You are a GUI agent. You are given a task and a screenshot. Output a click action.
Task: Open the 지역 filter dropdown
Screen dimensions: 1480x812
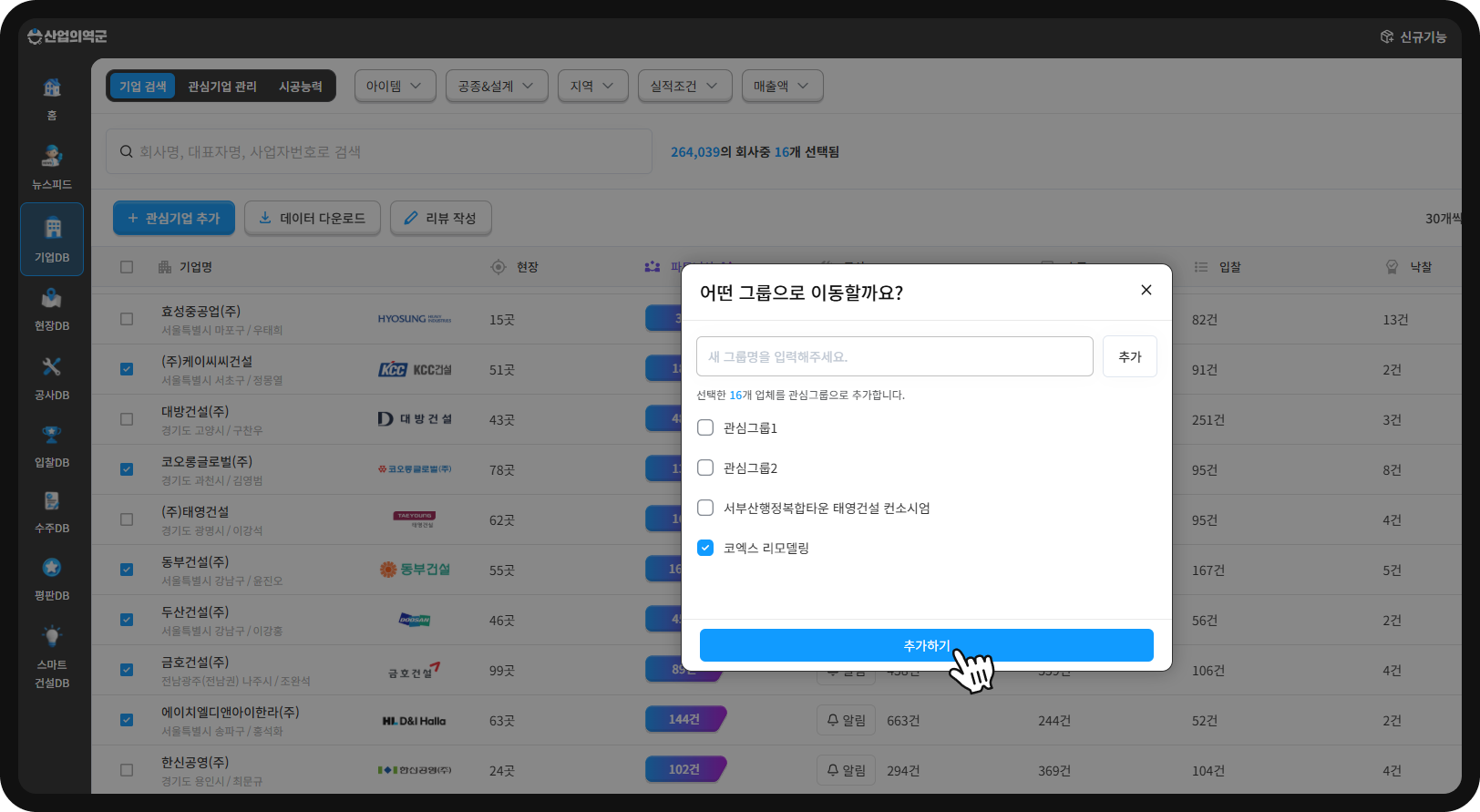pyautogui.click(x=592, y=86)
